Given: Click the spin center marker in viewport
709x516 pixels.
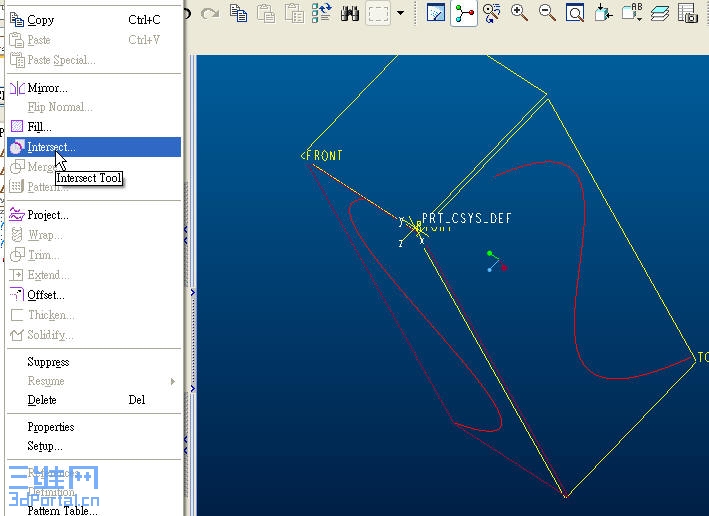Looking at the screenshot, I should pyautogui.click(x=496, y=262).
